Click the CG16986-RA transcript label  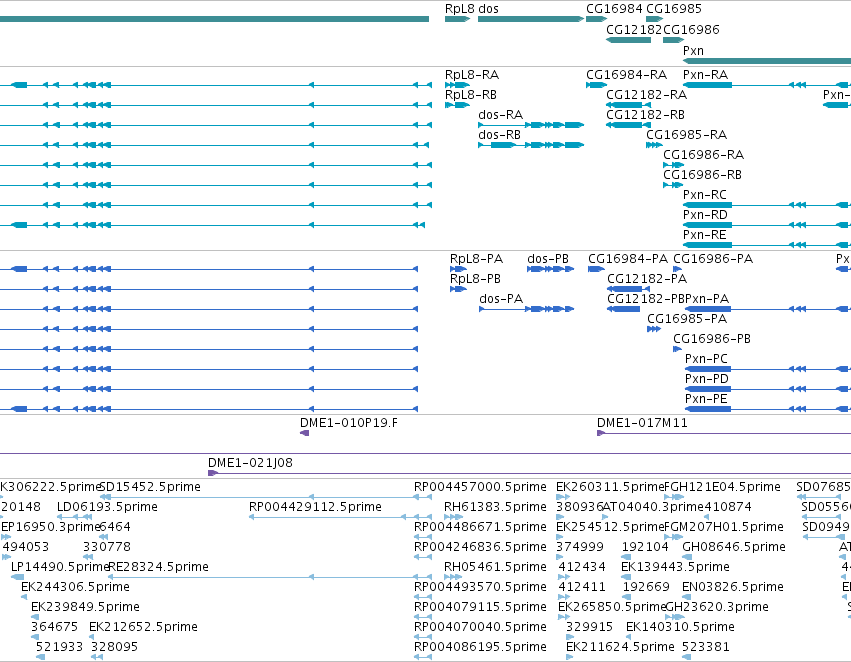703,155
